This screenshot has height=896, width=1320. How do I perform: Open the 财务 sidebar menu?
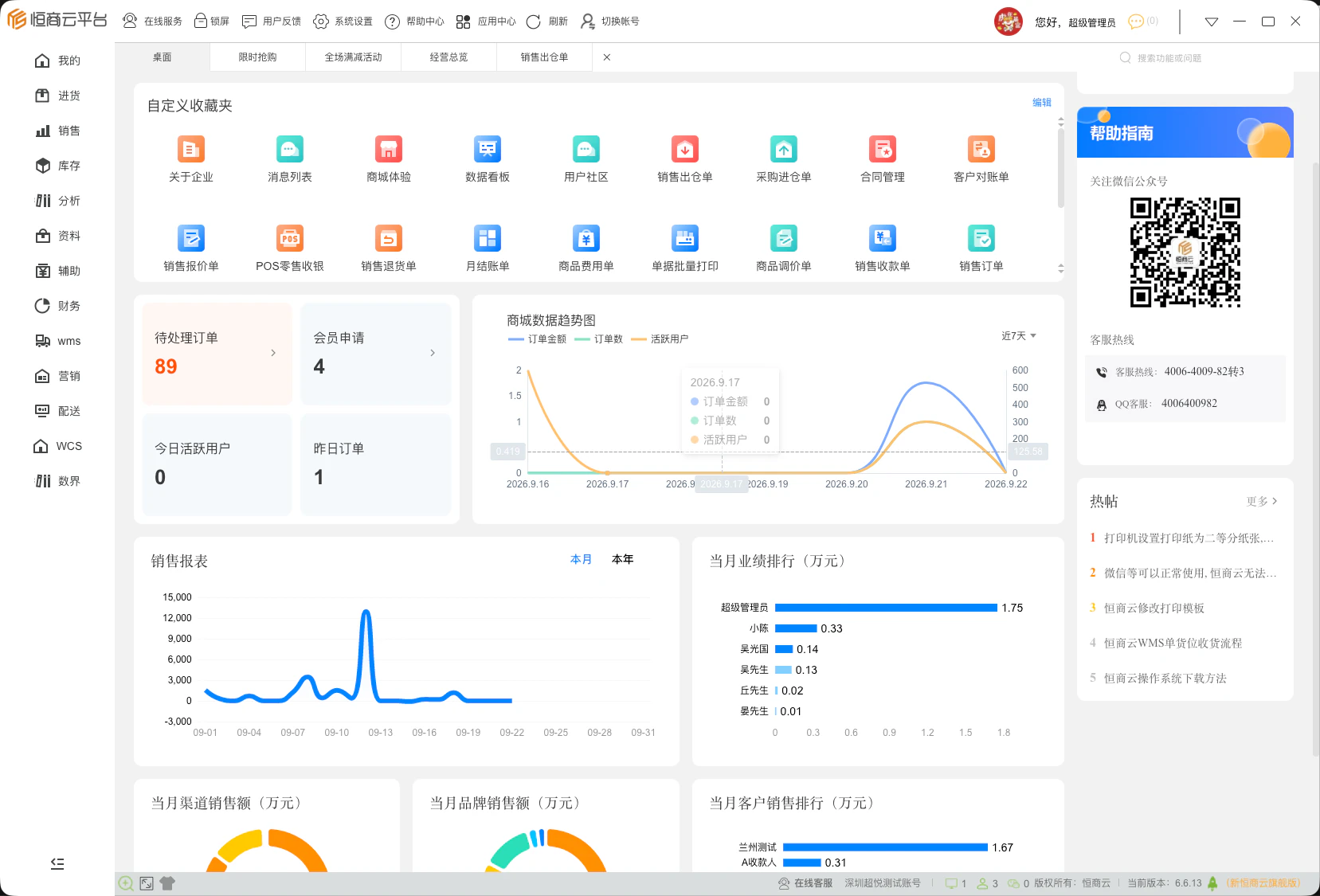[57, 306]
